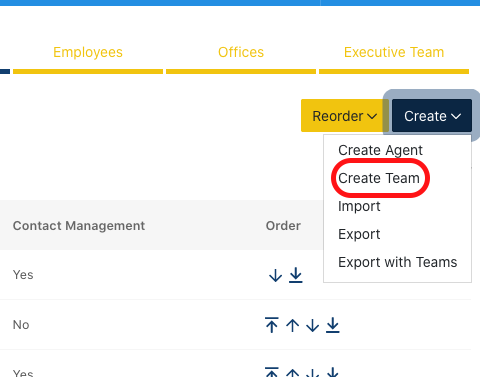
Task: Click the Contact Management column header
Action: click(x=79, y=226)
